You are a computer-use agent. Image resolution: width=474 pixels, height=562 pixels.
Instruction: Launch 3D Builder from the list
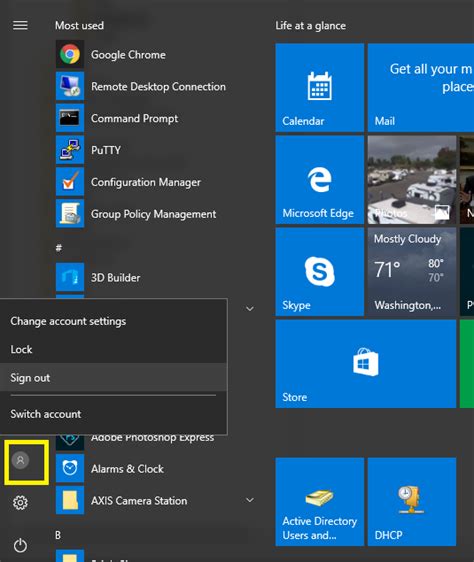click(115, 278)
